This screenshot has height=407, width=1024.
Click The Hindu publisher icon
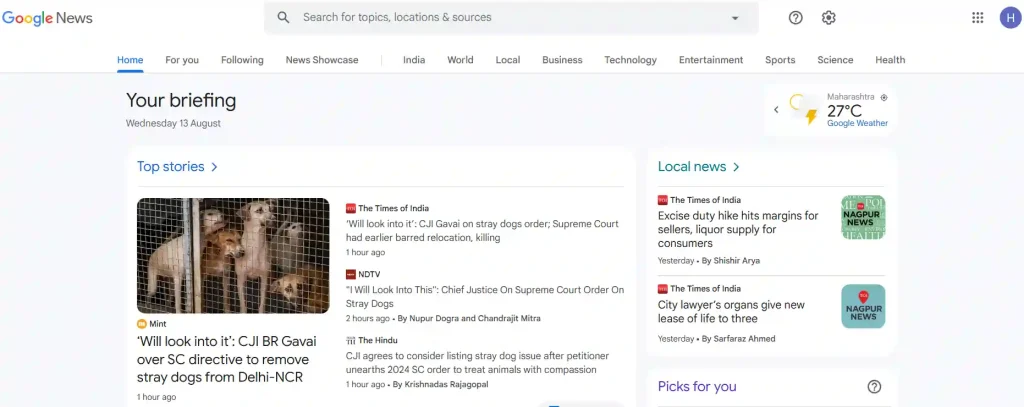click(x=351, y=340)
